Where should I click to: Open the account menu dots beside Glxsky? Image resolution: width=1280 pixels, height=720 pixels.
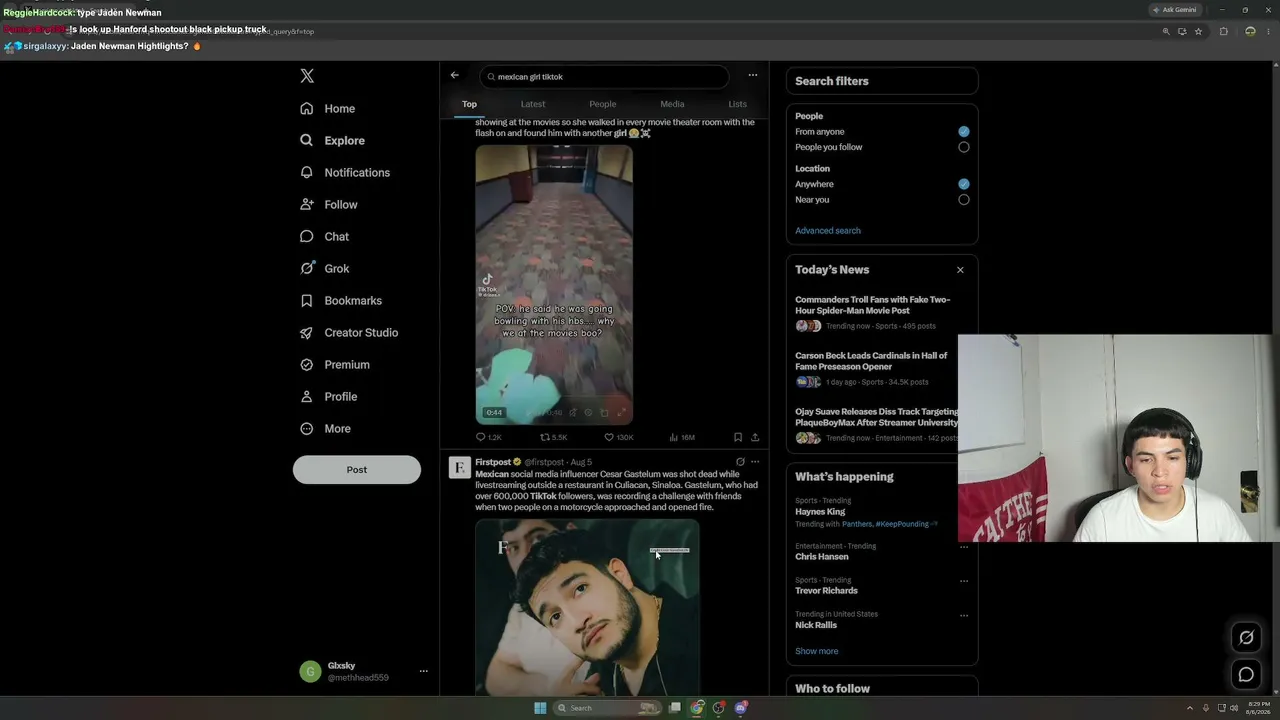424,671
